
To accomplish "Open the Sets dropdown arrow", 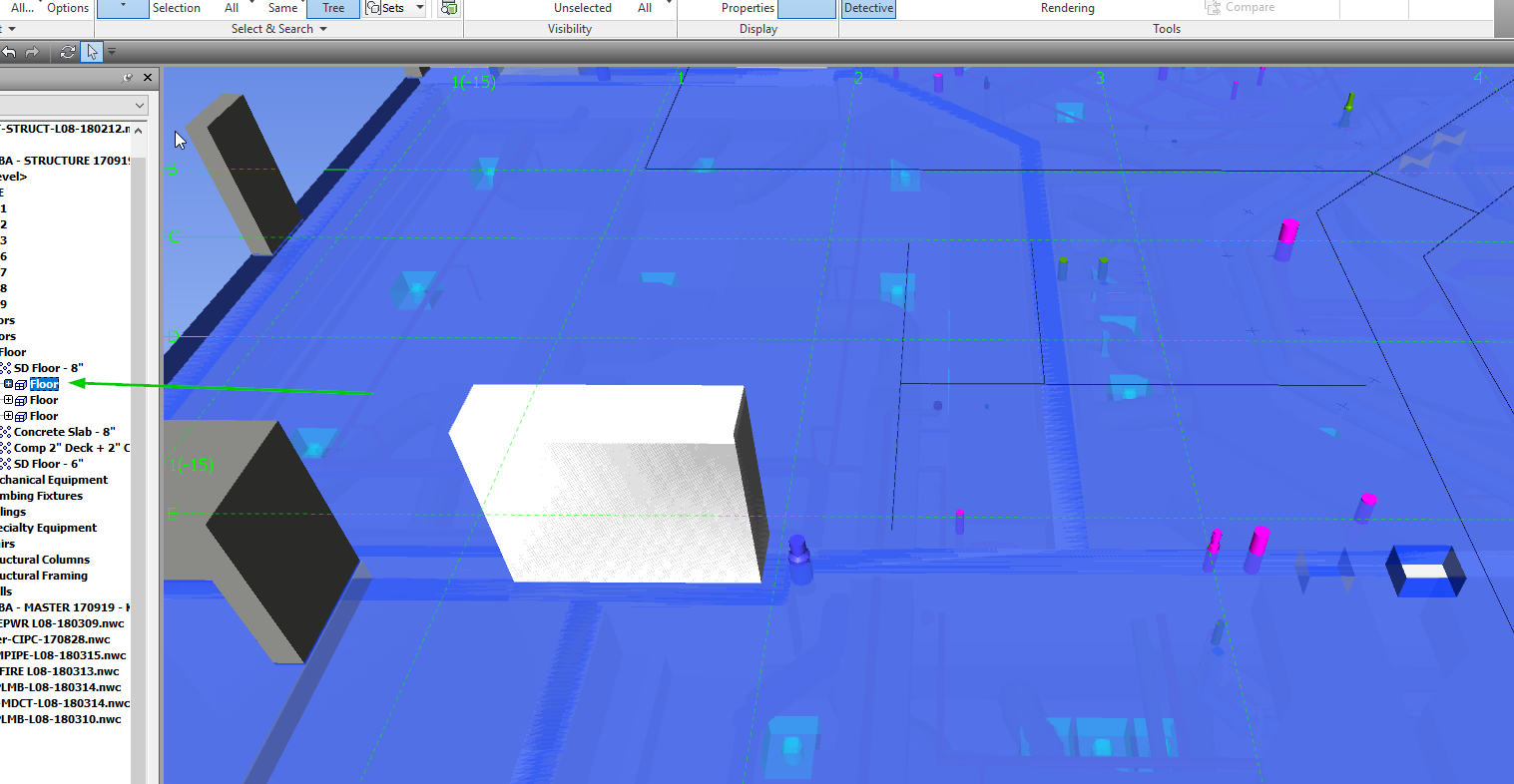I will [x=419, y=9].
